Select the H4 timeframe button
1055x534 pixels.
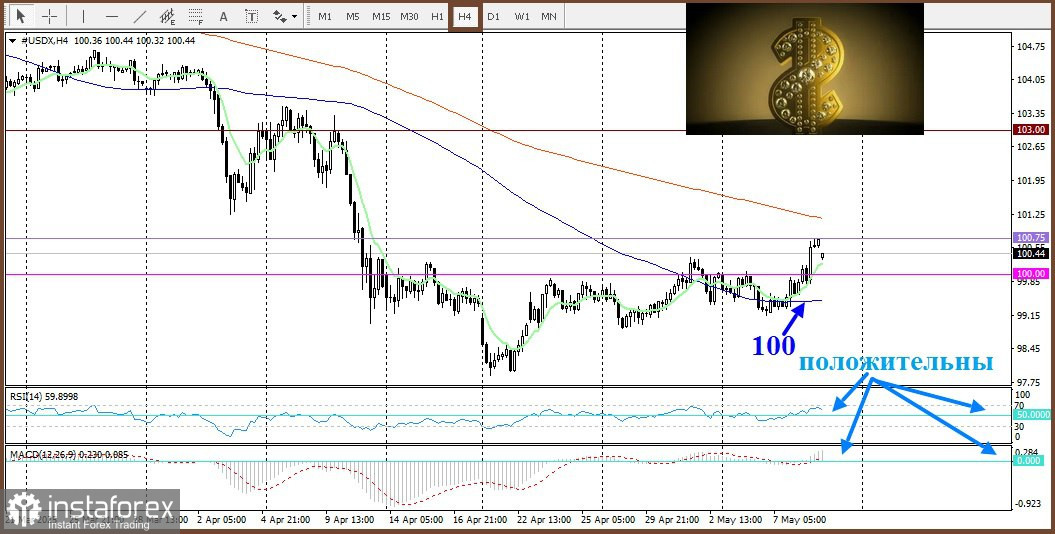[465, 16]
